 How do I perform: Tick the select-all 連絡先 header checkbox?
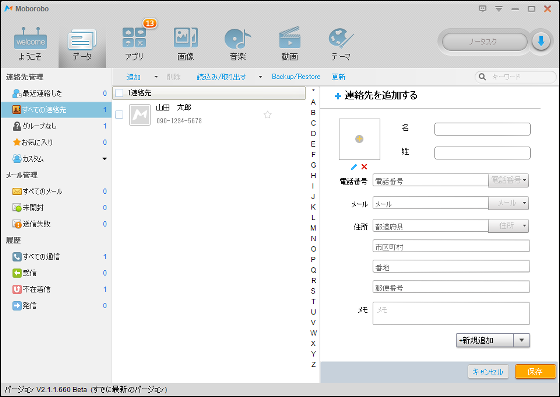[119, 93]
